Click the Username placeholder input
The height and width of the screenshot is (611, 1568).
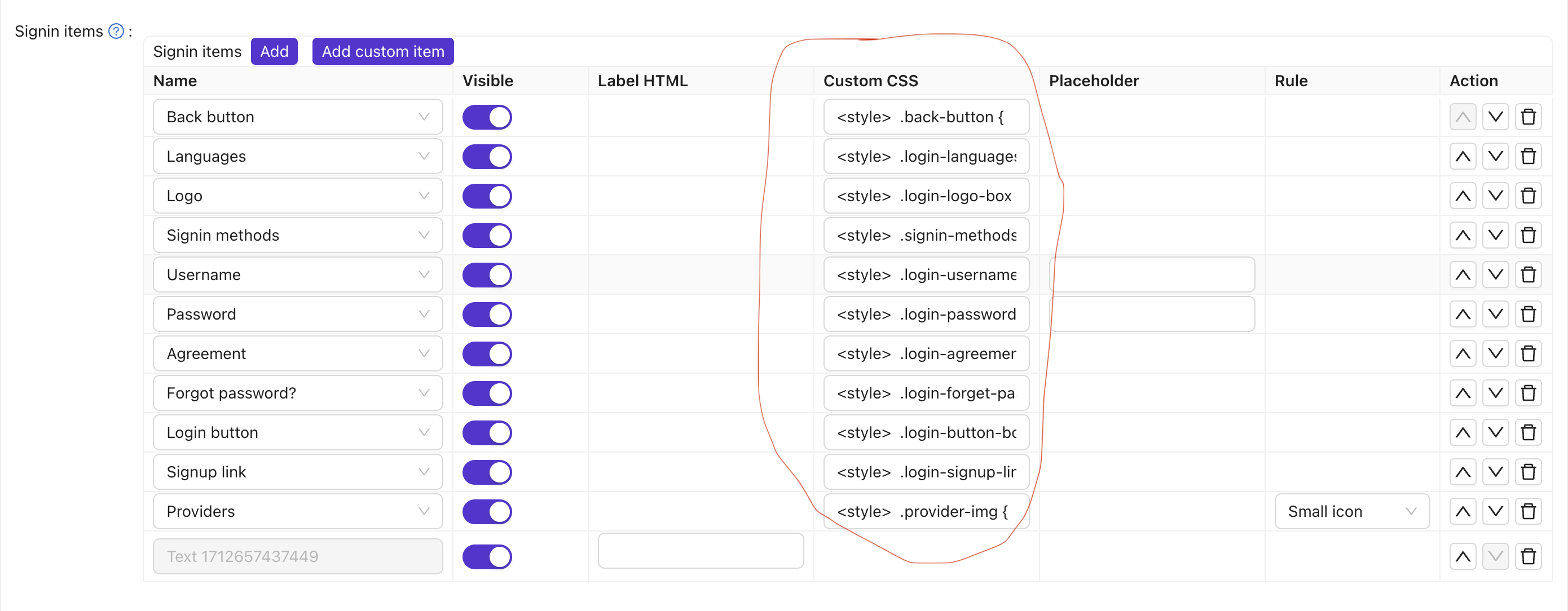1152,275
